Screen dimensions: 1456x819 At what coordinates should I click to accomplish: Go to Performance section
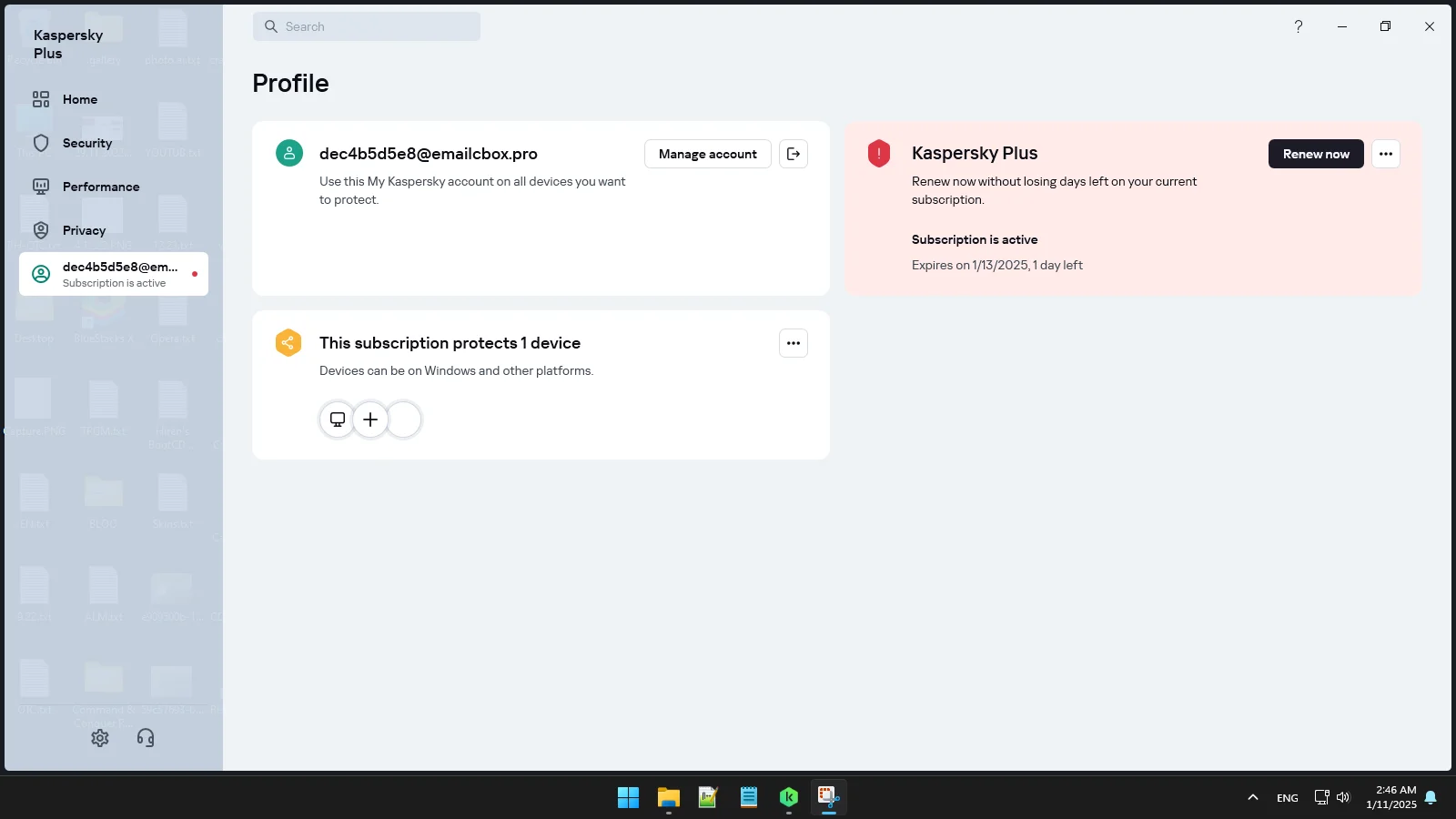tap(114, 187)
